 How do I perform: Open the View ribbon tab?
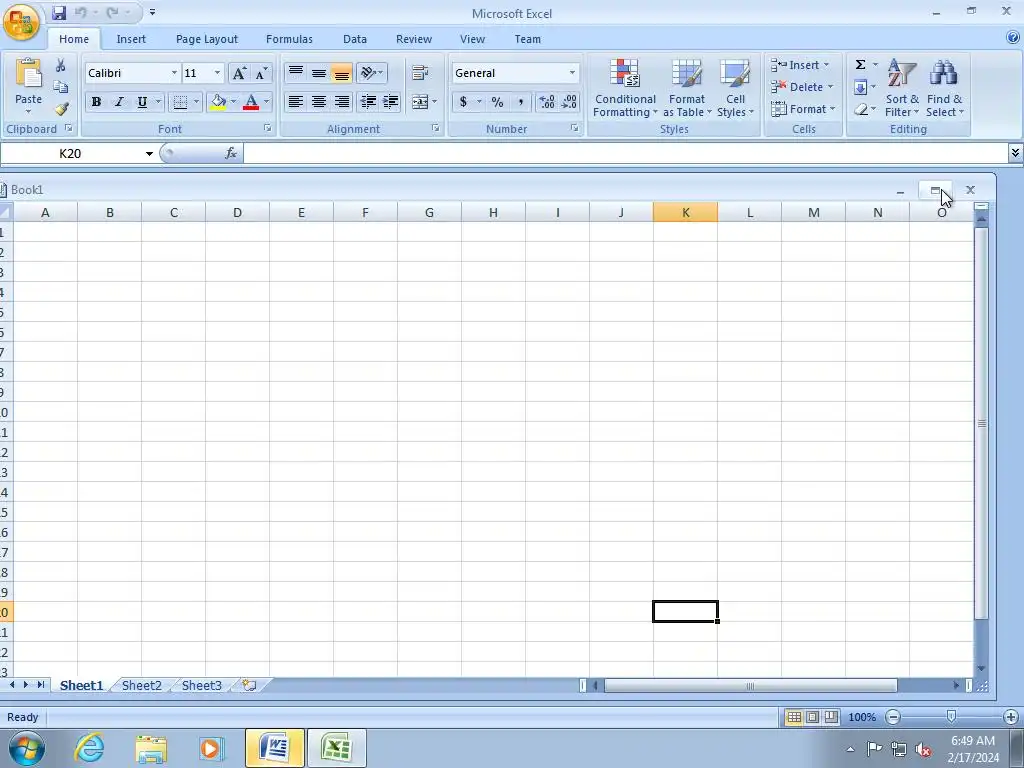[472, 39]
